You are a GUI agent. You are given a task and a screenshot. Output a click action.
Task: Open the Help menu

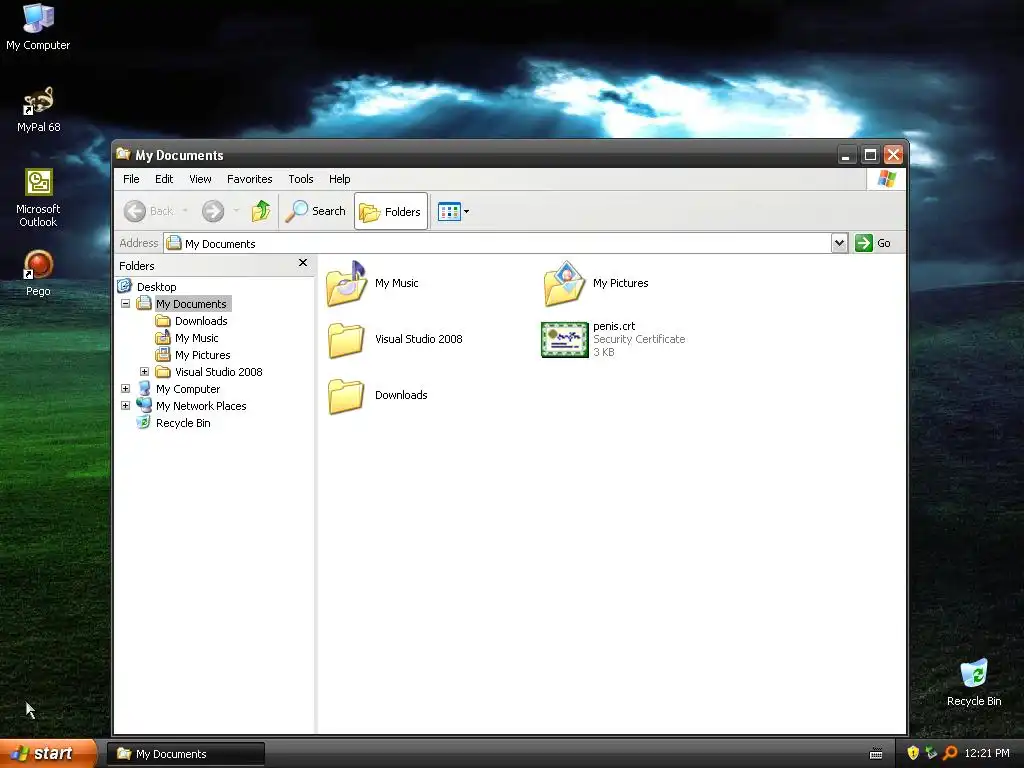pyautogui.click(x=340, y=179)
